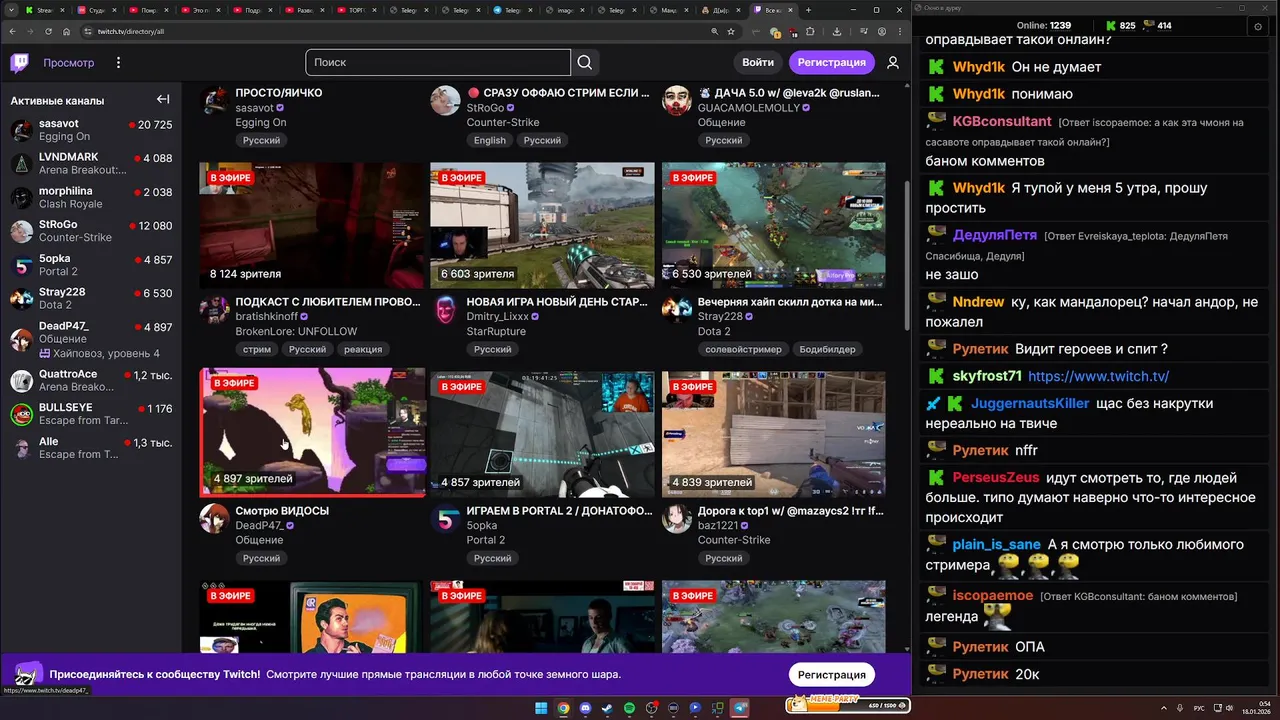Close the active Twitch browser tab
This screenshot has height=720, width=1280.
tap(790, 10)
